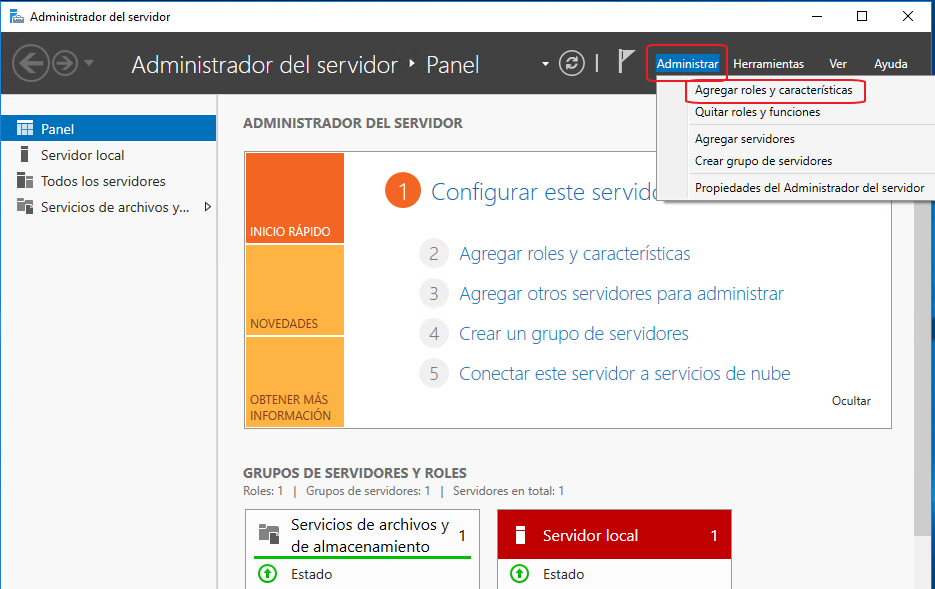Click the vertical scrollbar on right
This screenshot has height=589, width=935.
(x=921, y=370)
